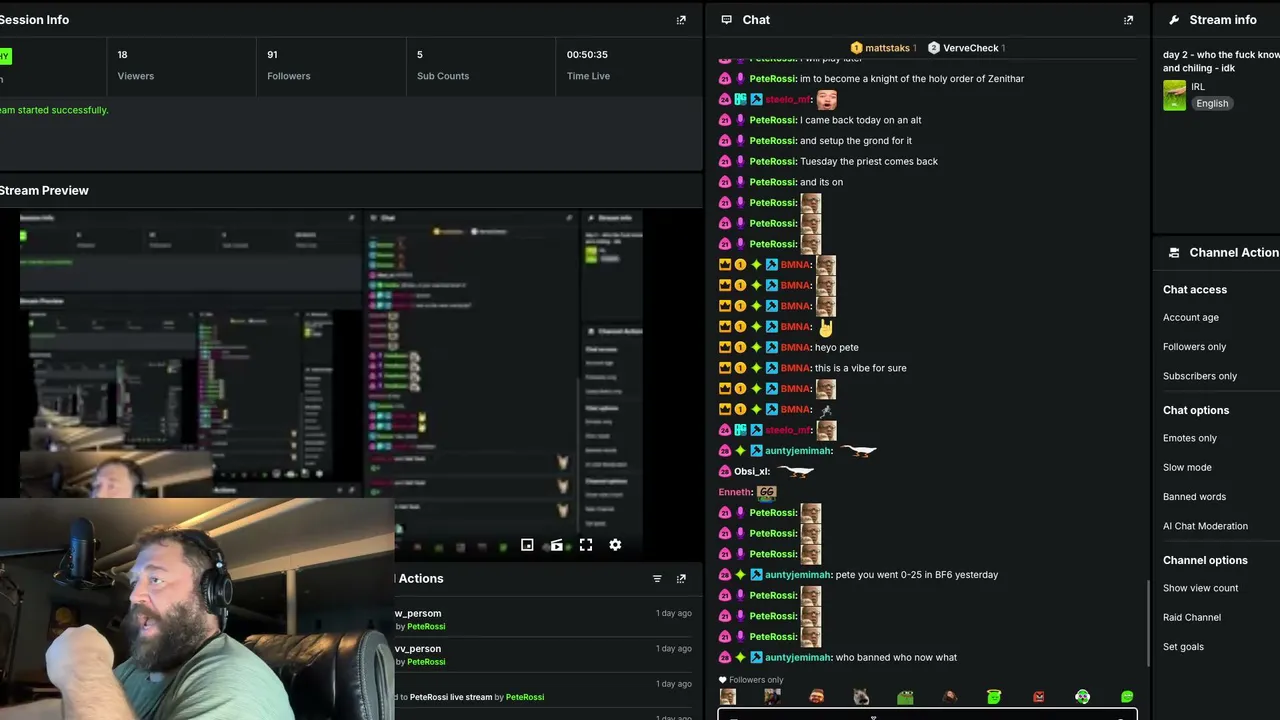Click username in 'holy order of Zenithar' message
Screen dimensions: 1280x720
coord(773,79)
